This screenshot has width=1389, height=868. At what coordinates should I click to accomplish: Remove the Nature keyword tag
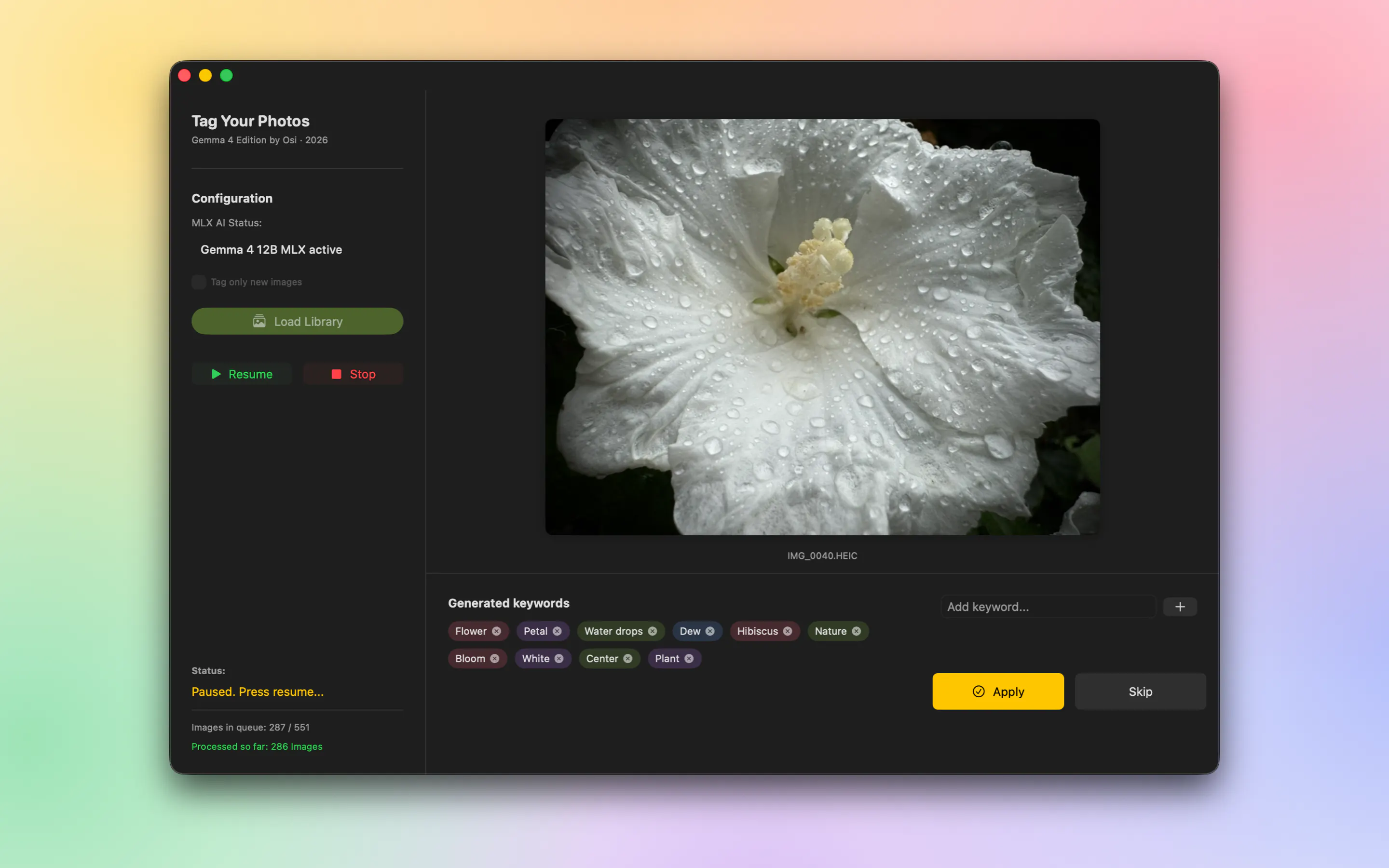tap(857, 631)
